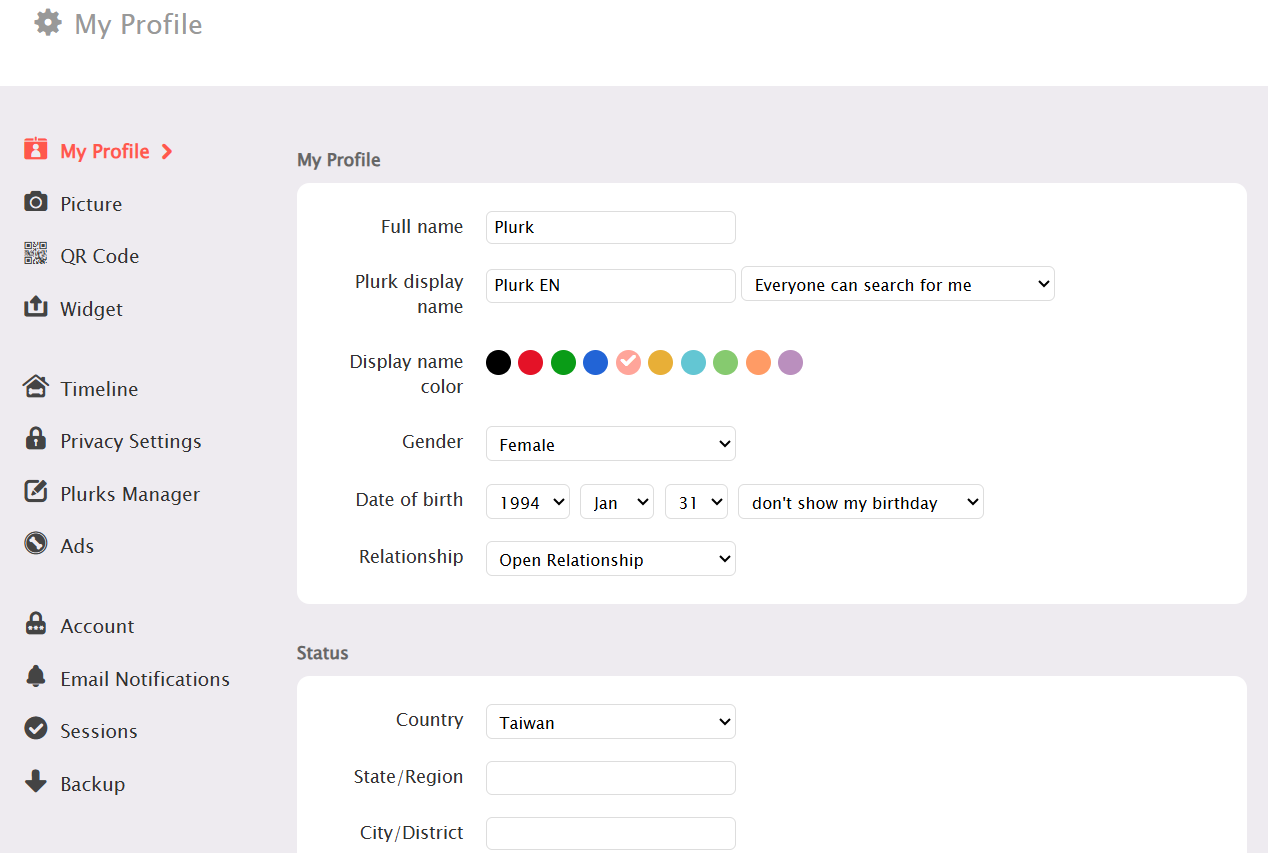
Task: Go to the Ads settings
Action: (x=77, y=546)
